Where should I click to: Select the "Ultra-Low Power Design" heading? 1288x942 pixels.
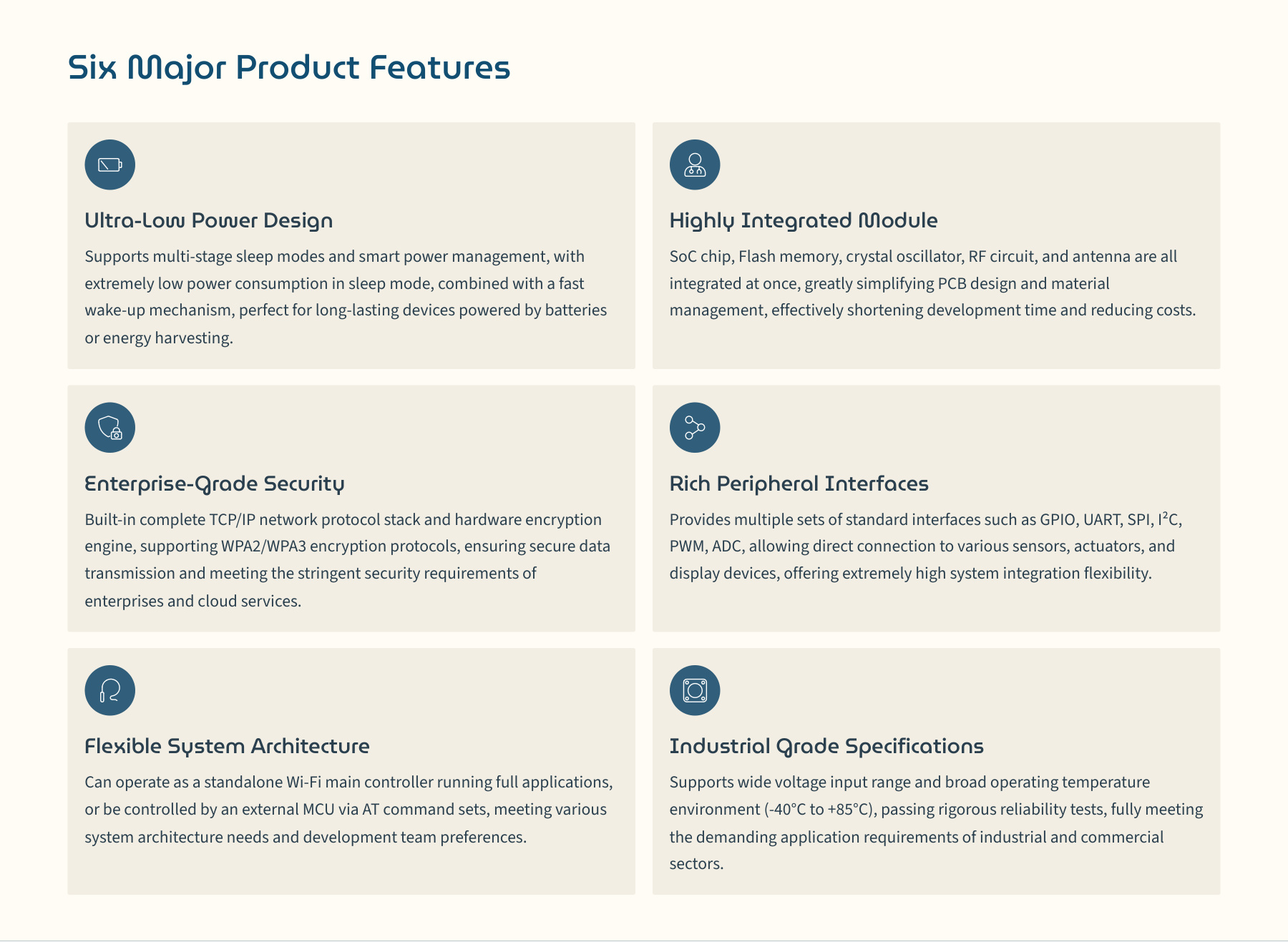pos(208,220)
